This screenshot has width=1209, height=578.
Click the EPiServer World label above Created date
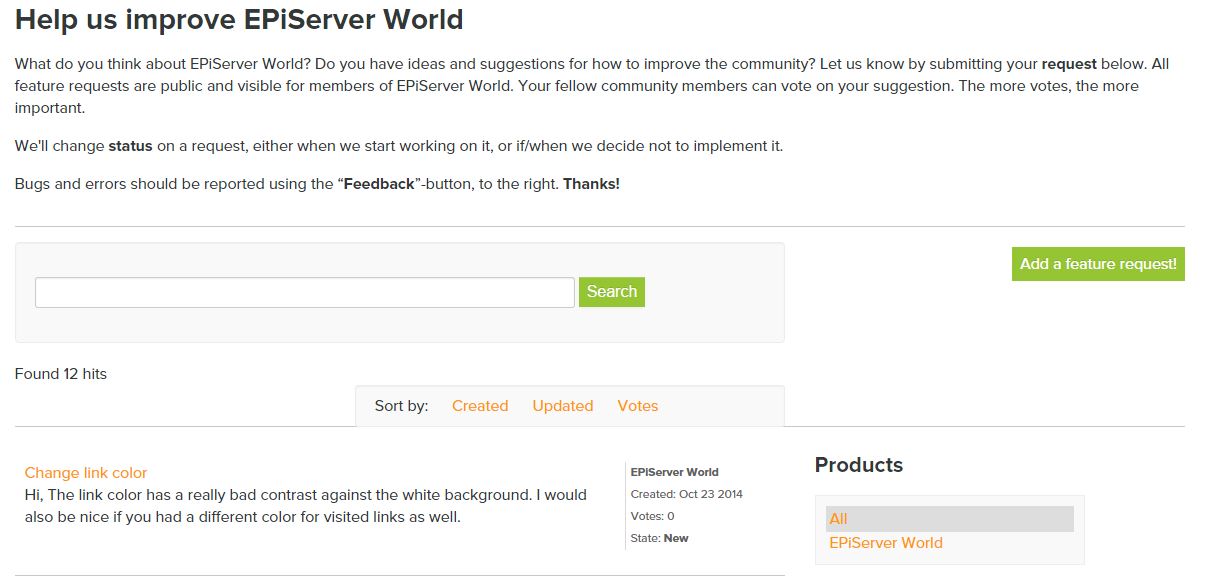click(675, 471)
